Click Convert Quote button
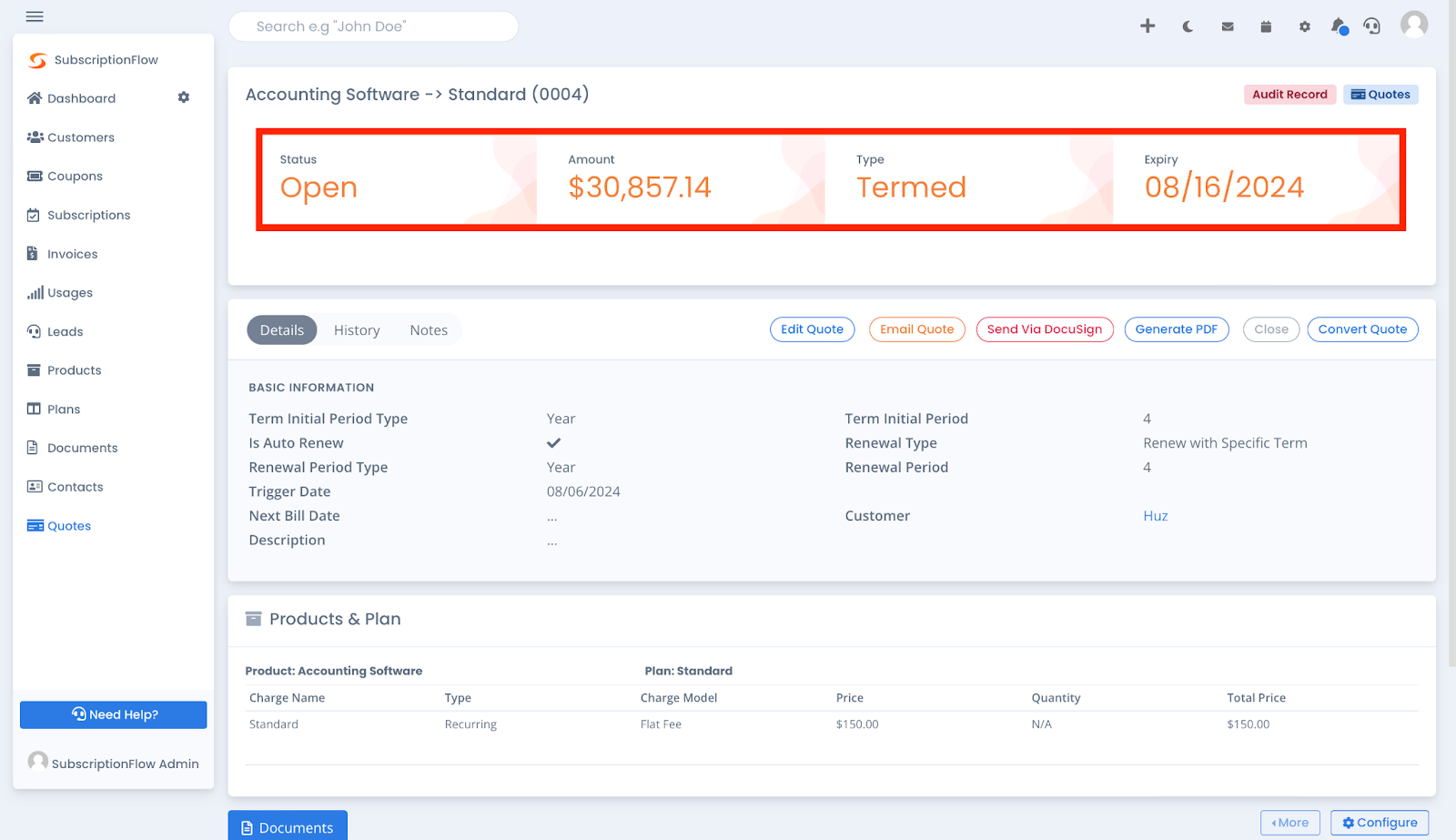Screen dimensions: 1456x840 point(1362,329)
